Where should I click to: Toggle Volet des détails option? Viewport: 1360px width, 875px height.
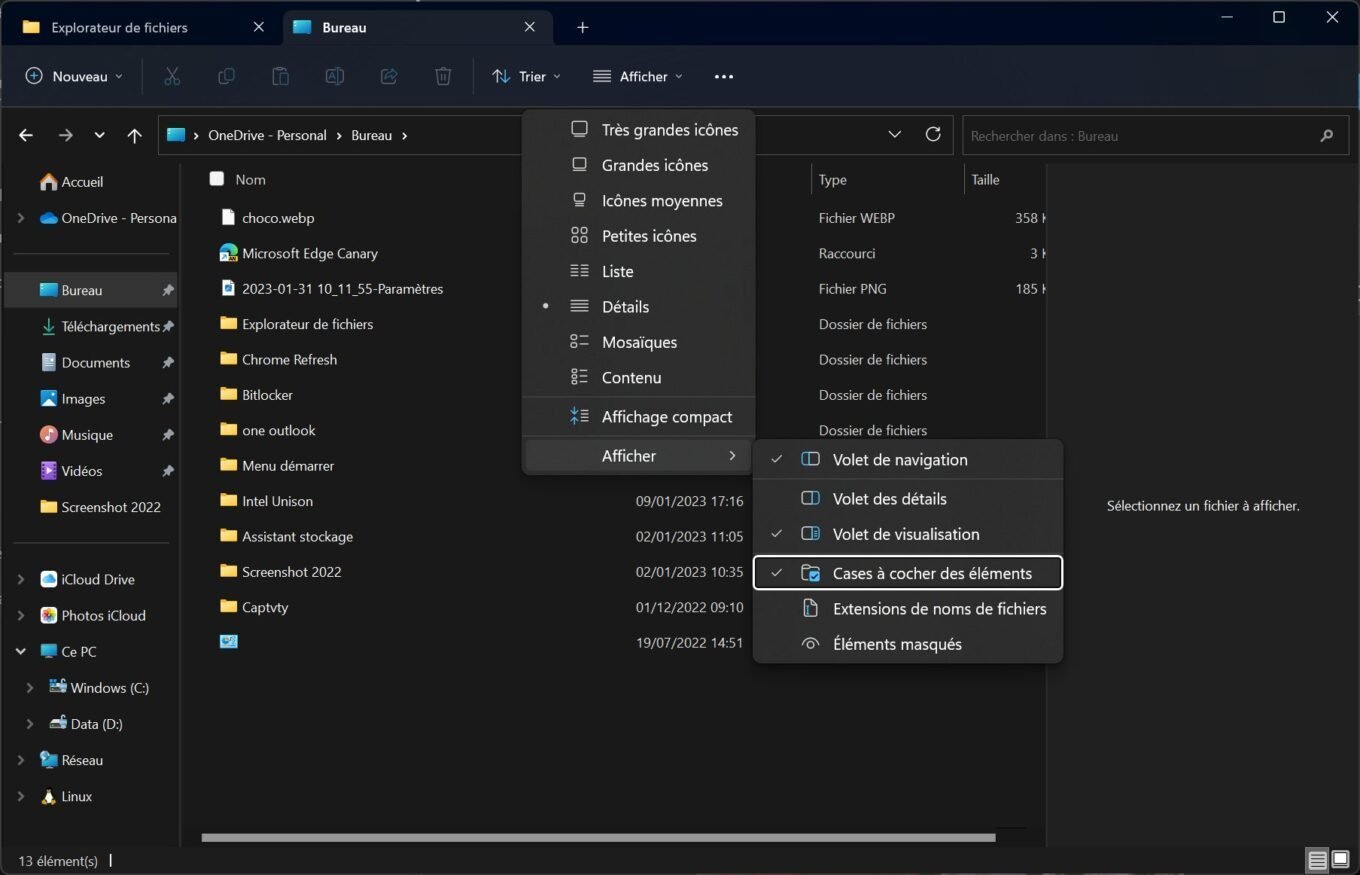point(908,498)
